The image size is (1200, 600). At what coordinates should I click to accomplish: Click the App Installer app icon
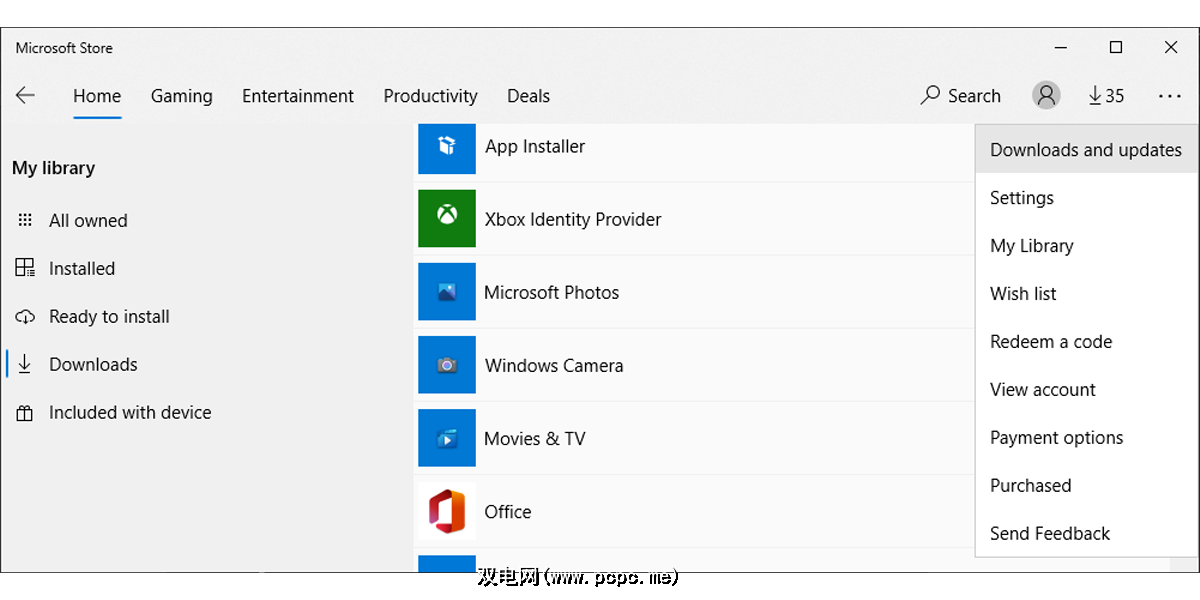tap(447, 148)
